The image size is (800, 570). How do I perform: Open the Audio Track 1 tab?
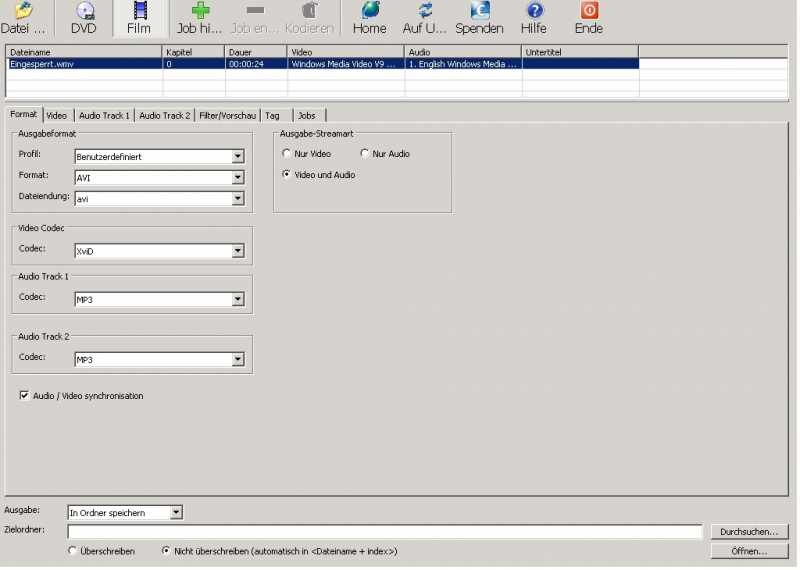pos(104,116)
